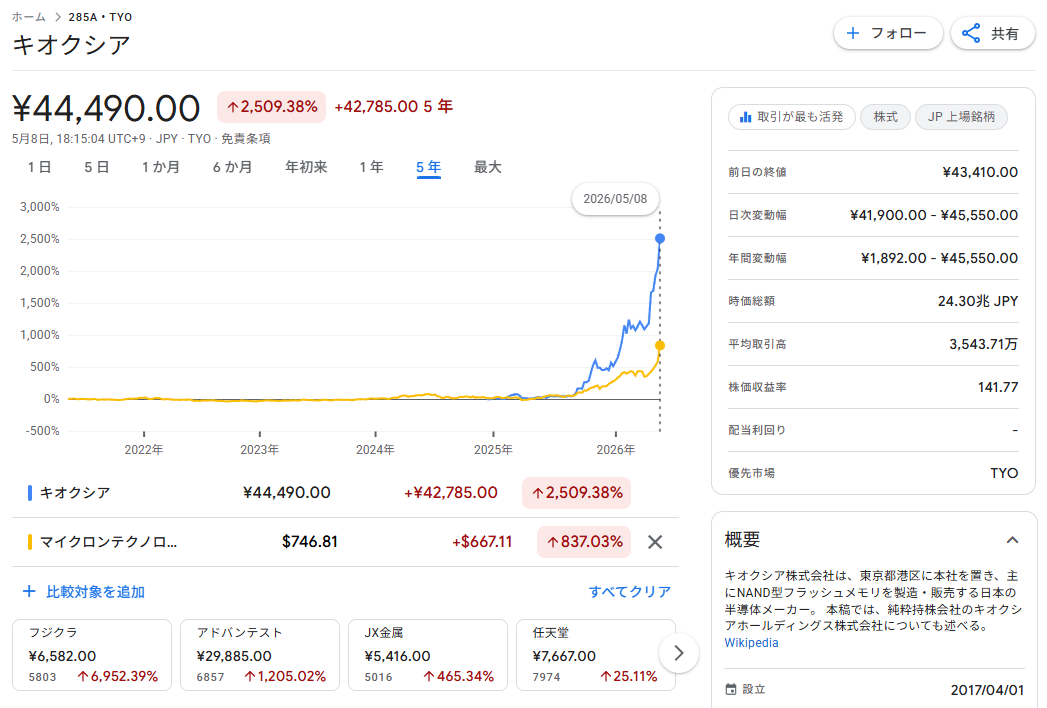Click the ↑837.03% badge in Micron row
The image size is (1047, 708).
[584, 542]
